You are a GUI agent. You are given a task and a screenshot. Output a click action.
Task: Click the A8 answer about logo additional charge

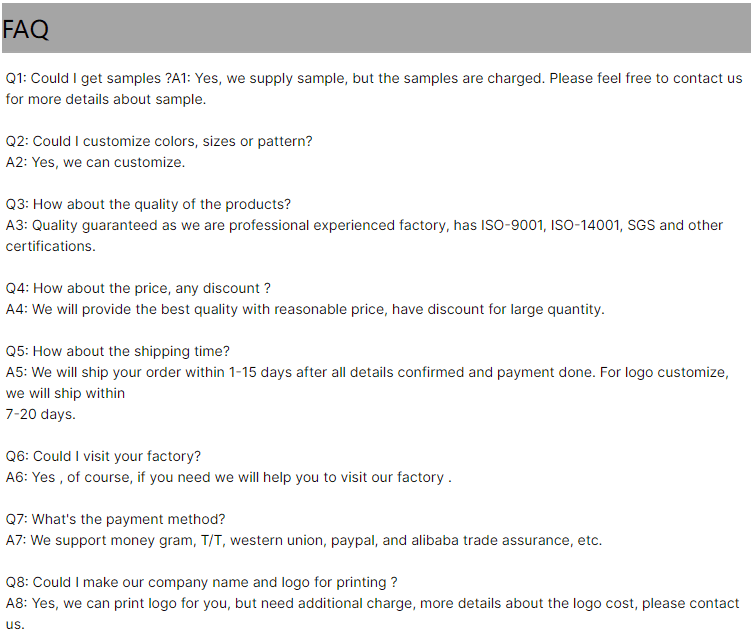coord(372,603)
